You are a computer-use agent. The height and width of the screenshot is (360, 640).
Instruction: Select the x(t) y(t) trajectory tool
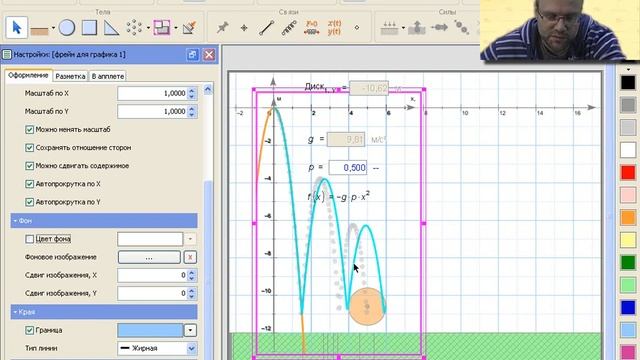point(334,28)
